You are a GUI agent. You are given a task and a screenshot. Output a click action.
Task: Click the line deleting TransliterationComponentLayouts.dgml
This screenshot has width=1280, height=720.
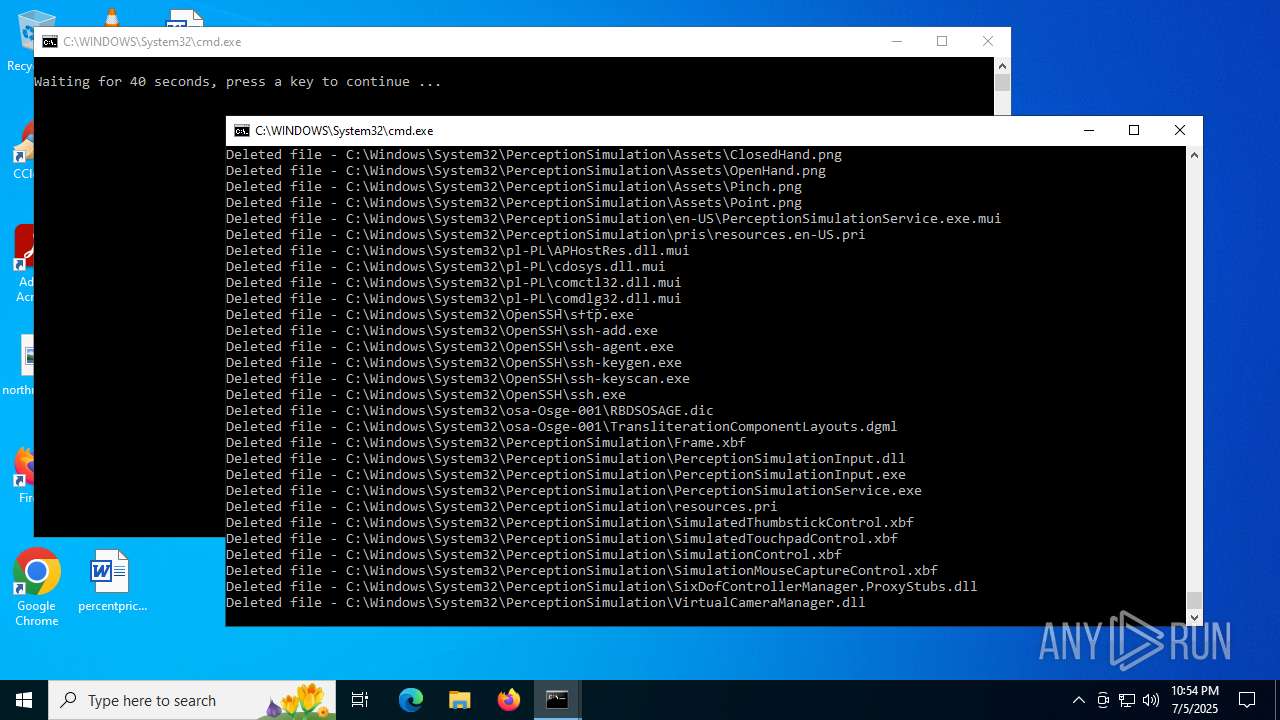tap(562, 427)
